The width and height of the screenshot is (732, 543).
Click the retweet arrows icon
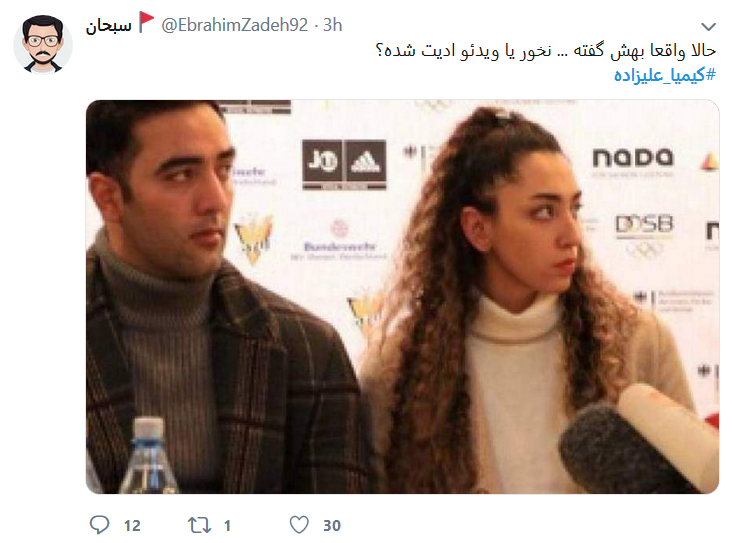[x=199, y=525]
